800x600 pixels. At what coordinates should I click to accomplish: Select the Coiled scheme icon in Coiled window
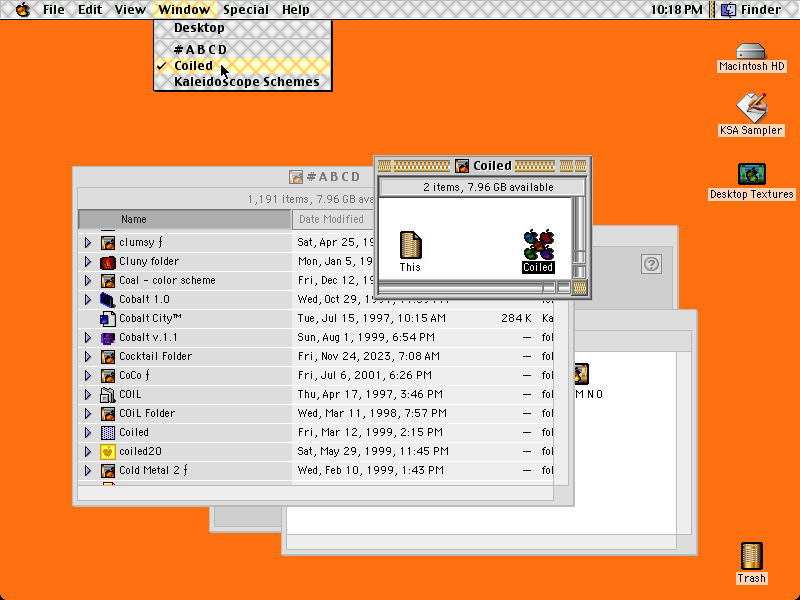click(x=539, y=245)
